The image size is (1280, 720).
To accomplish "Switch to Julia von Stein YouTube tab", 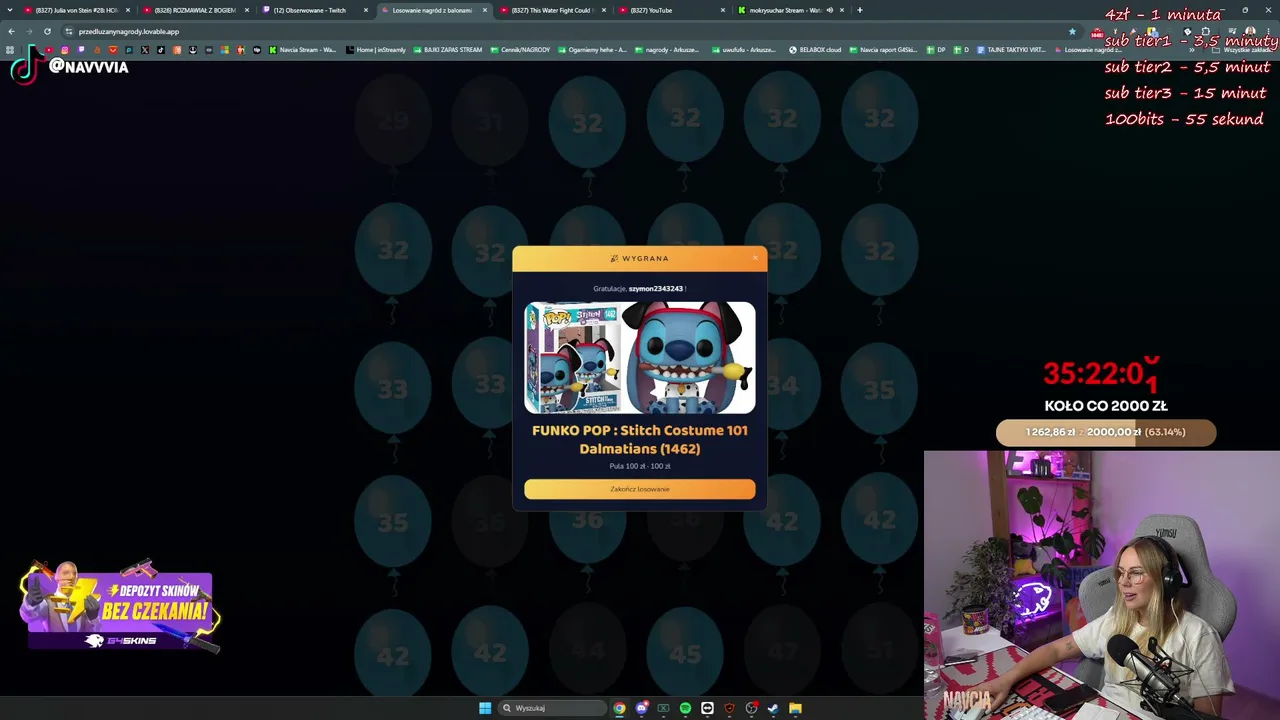I will (76, 10).
